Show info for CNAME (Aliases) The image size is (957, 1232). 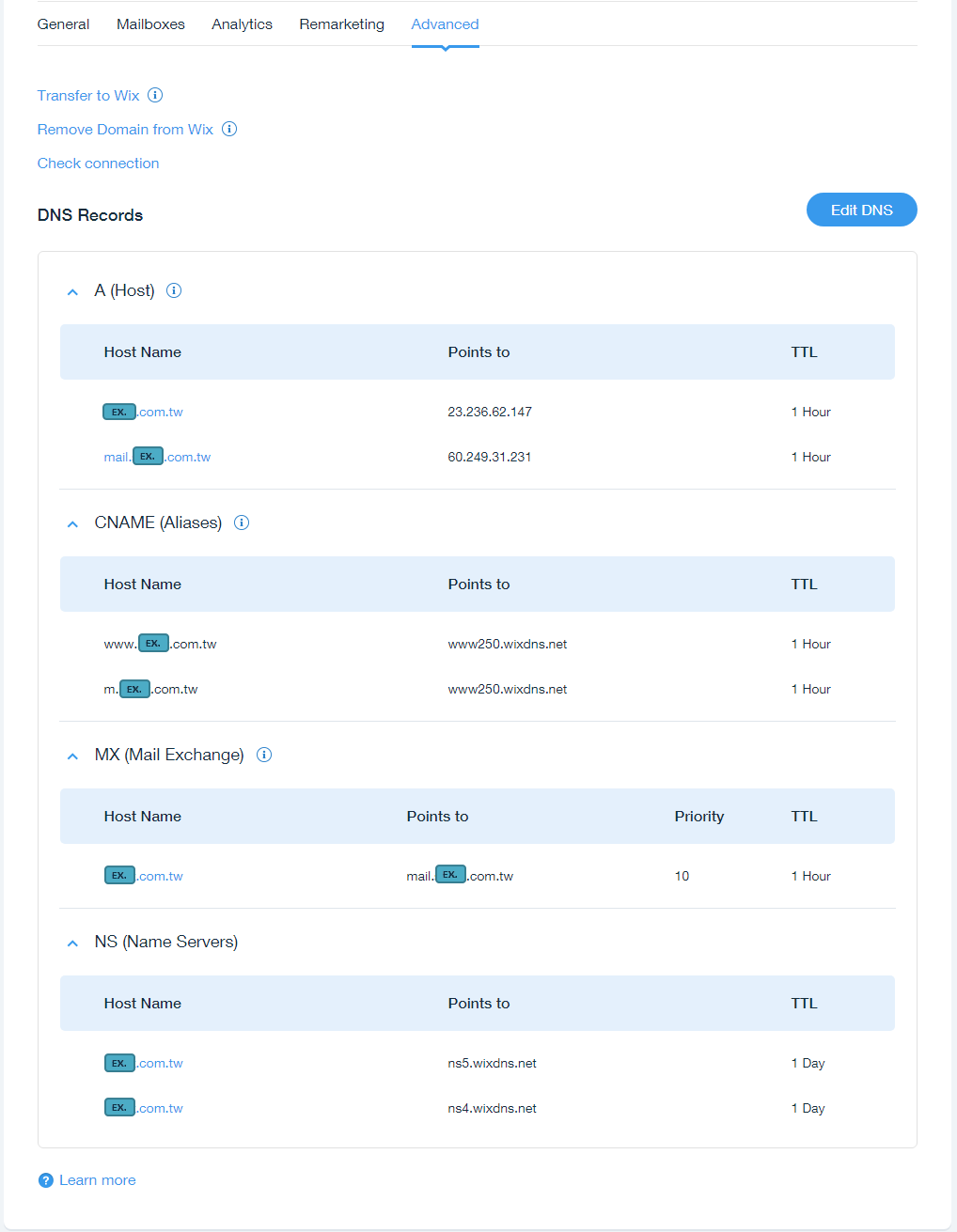tap(242, 522)
